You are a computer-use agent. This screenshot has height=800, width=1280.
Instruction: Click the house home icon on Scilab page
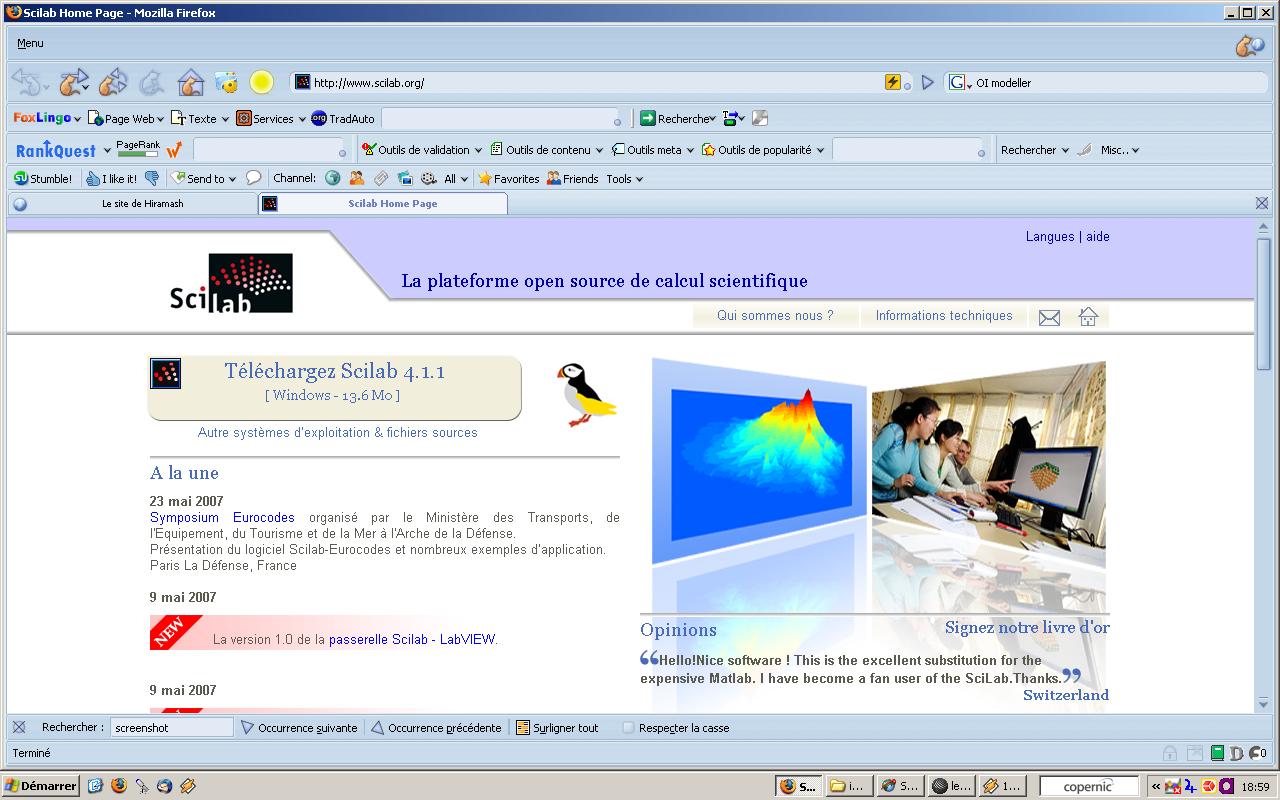[1088, 316]
